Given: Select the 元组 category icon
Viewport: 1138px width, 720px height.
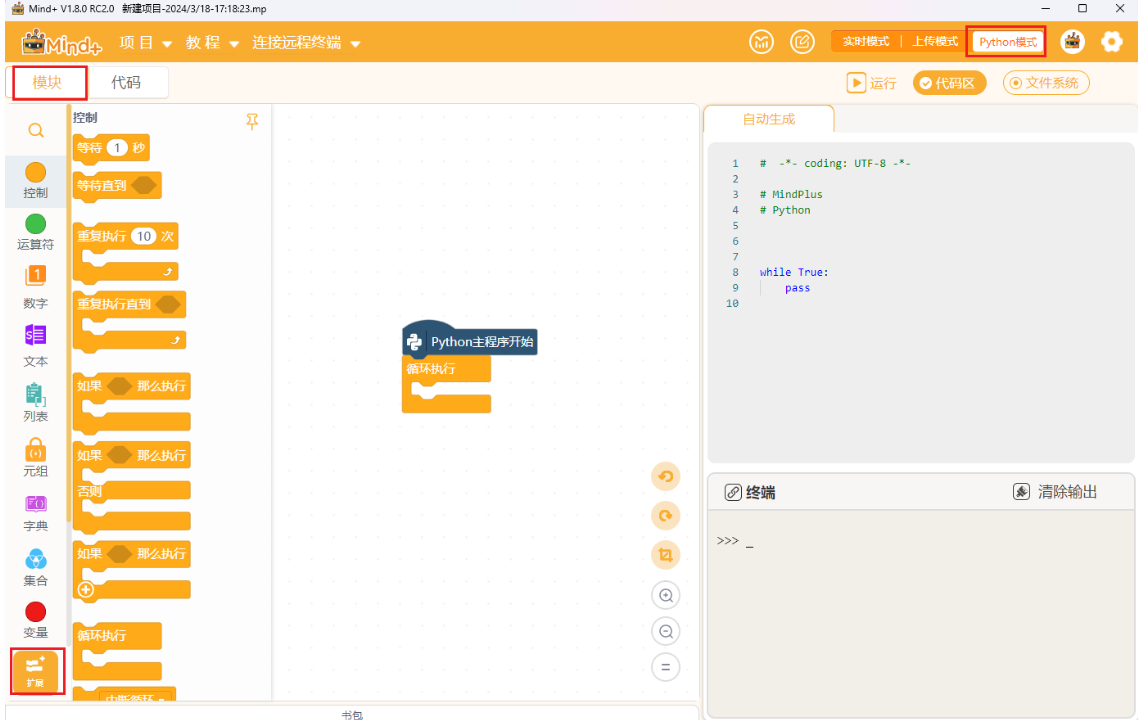Looking at the screenshot, I should (x=36, y=450).
